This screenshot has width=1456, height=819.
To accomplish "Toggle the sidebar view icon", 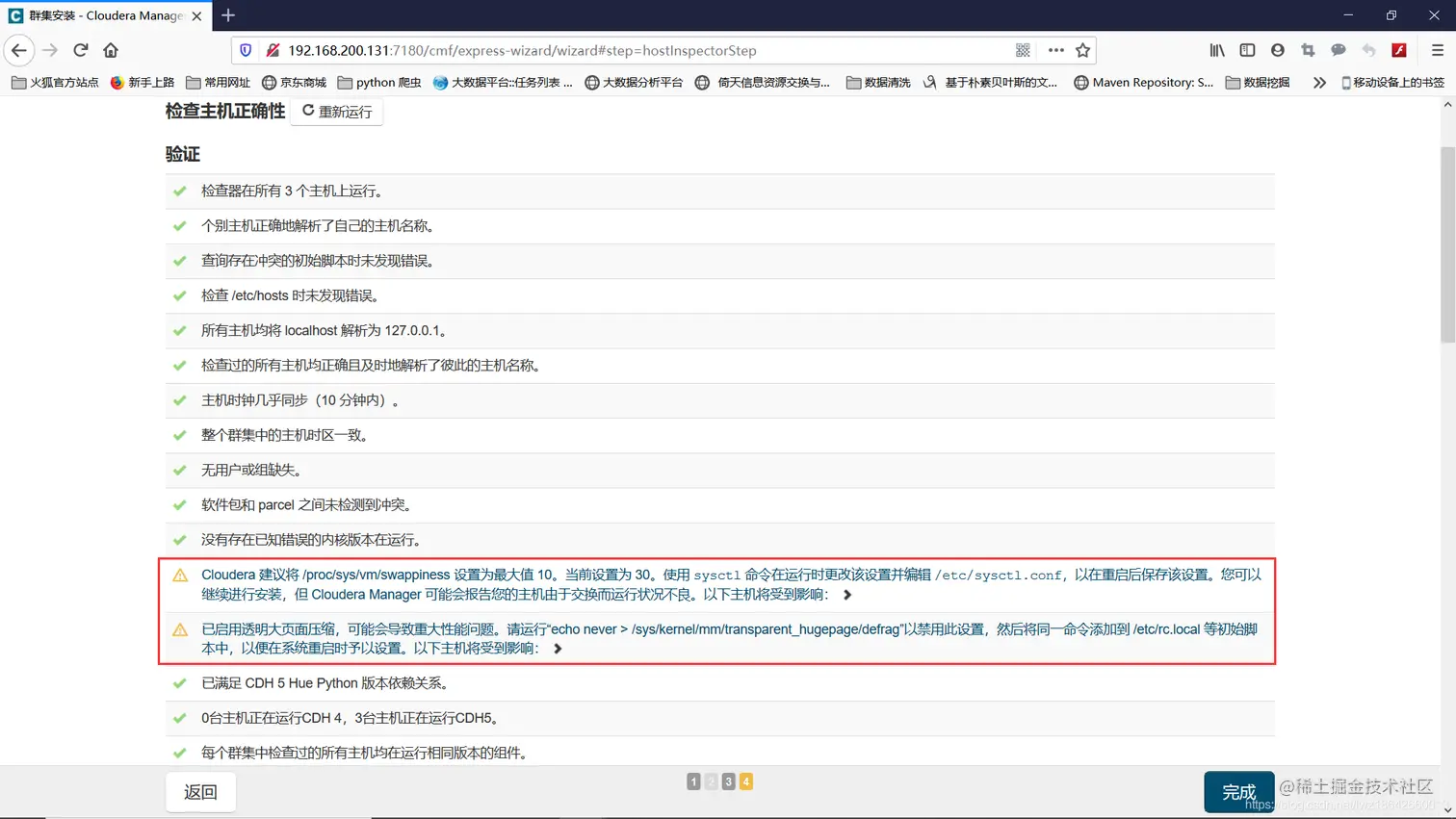I will coord(1247,50).
